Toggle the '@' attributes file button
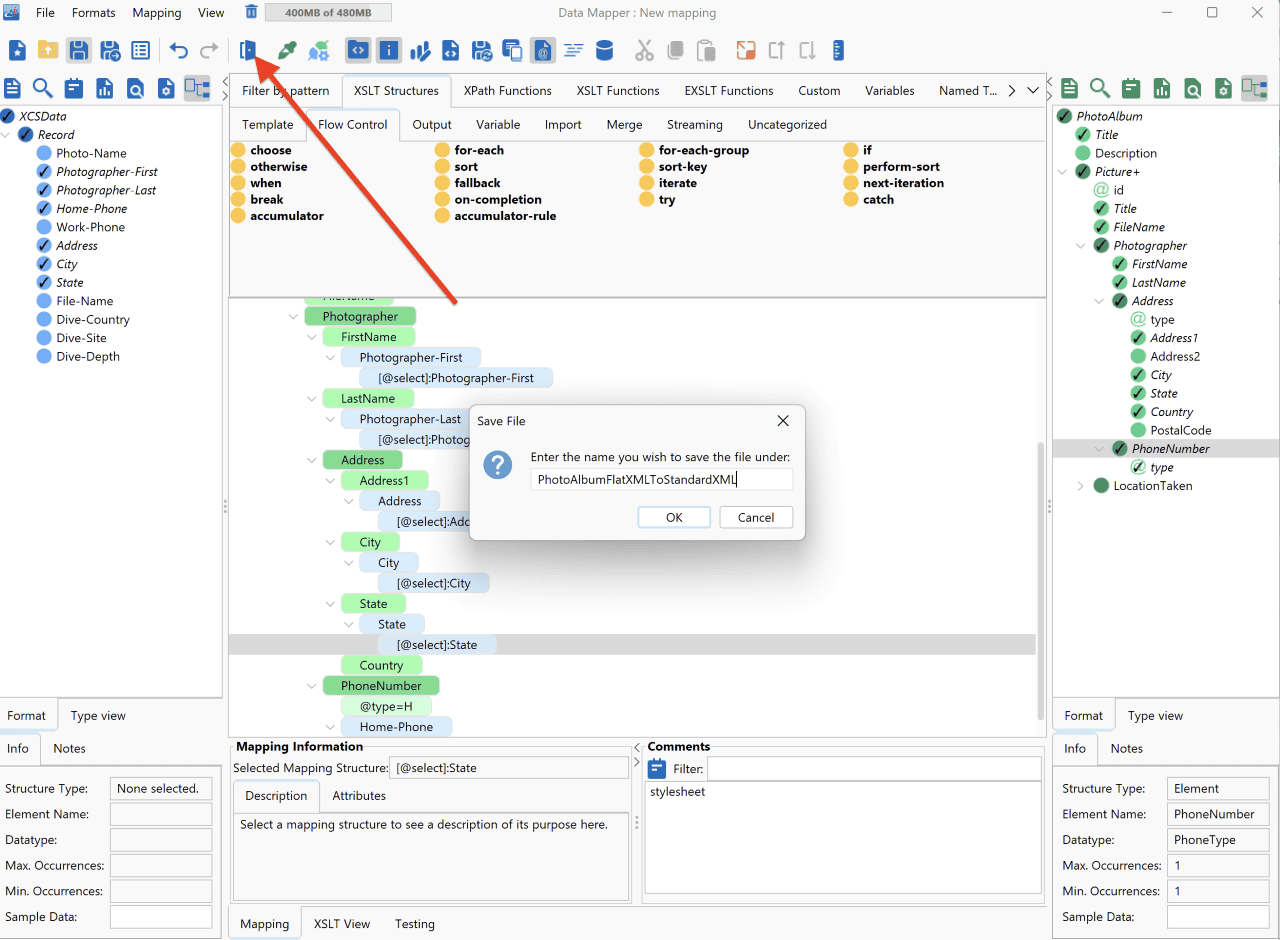 pyautogui.click(x=543, y=50)
